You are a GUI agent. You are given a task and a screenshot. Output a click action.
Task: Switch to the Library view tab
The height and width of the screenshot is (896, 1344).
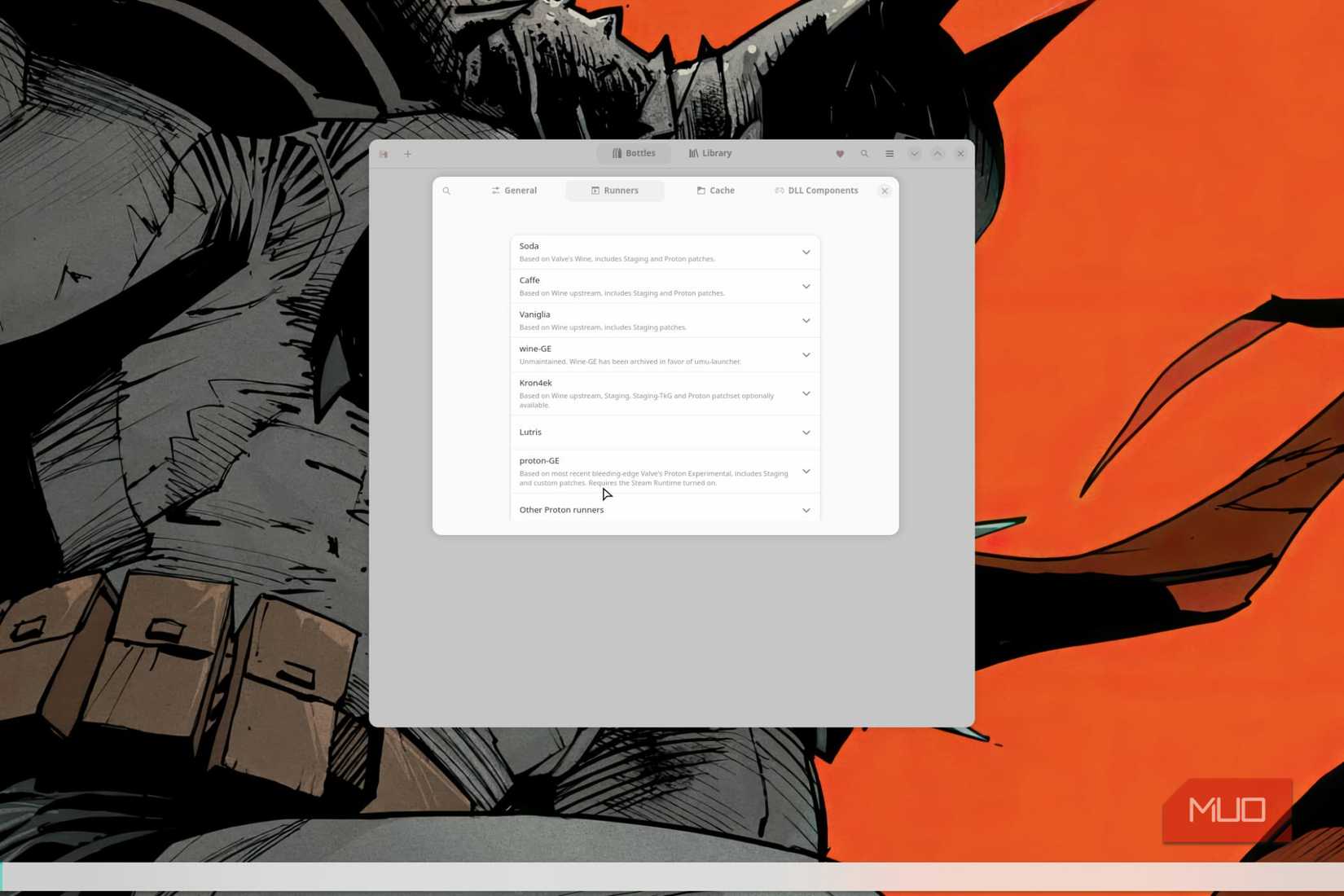pos(710,153)
